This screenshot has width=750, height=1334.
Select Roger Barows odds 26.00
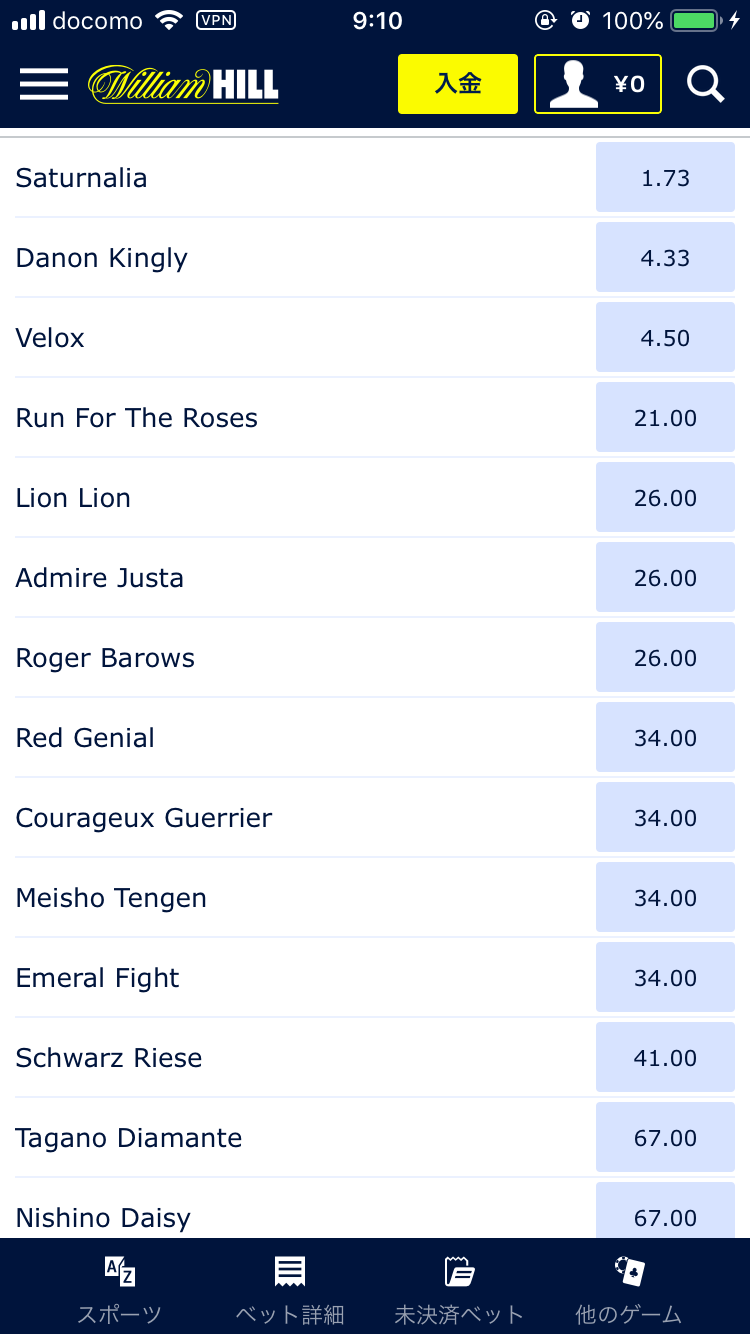pos(666,657)
